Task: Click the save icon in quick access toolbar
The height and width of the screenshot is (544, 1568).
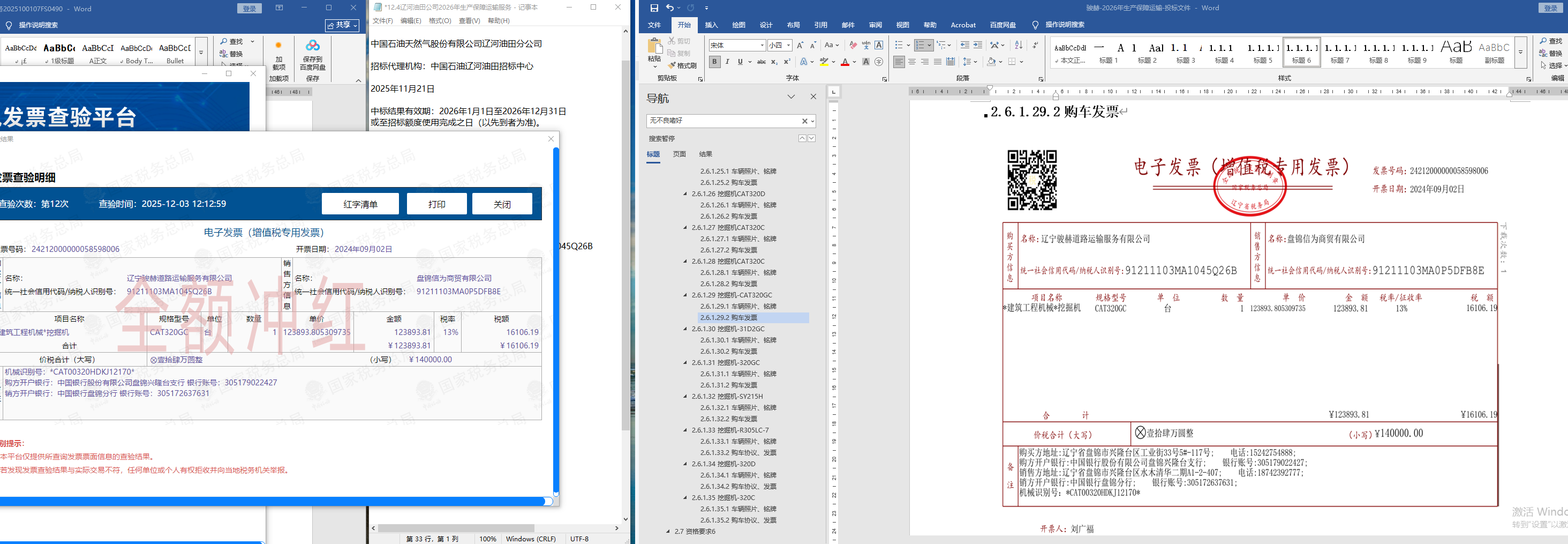Action: (654, 8)
